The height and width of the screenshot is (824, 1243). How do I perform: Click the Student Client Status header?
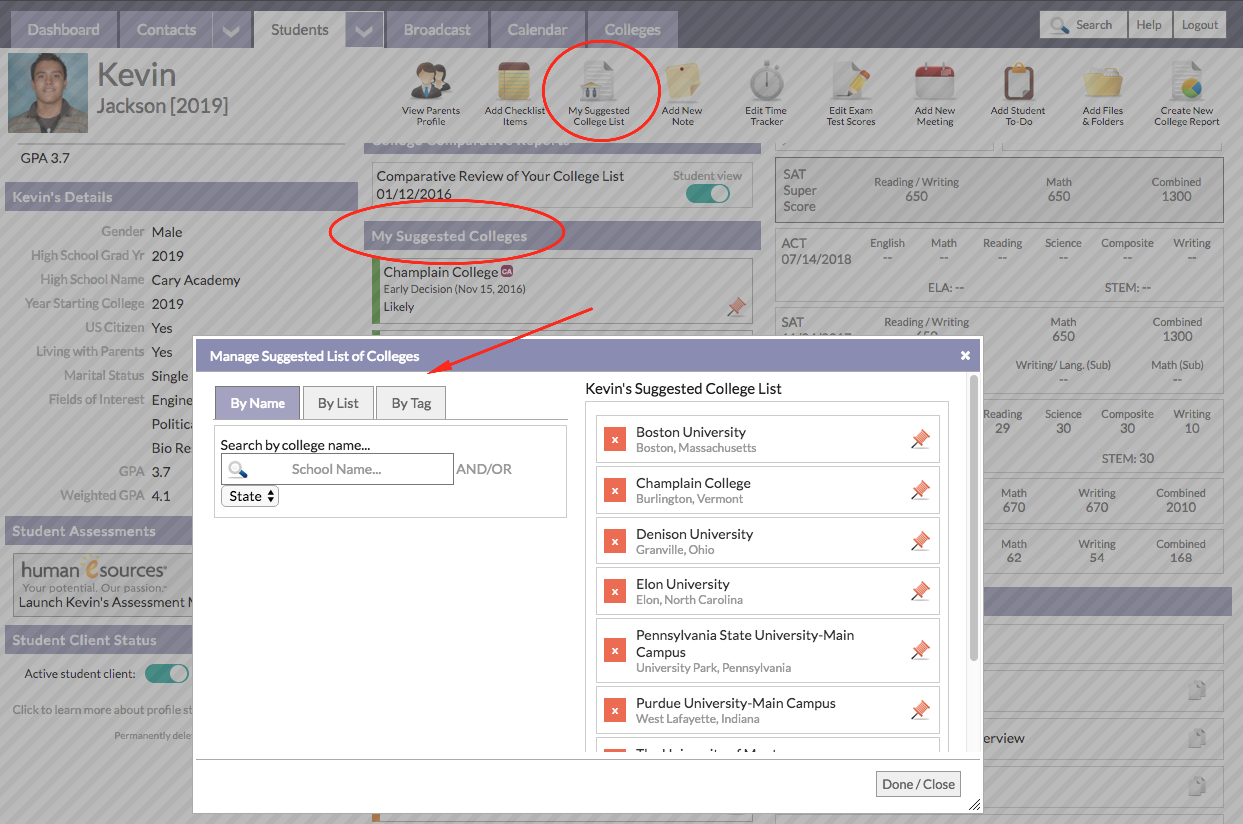click(99, 640)
